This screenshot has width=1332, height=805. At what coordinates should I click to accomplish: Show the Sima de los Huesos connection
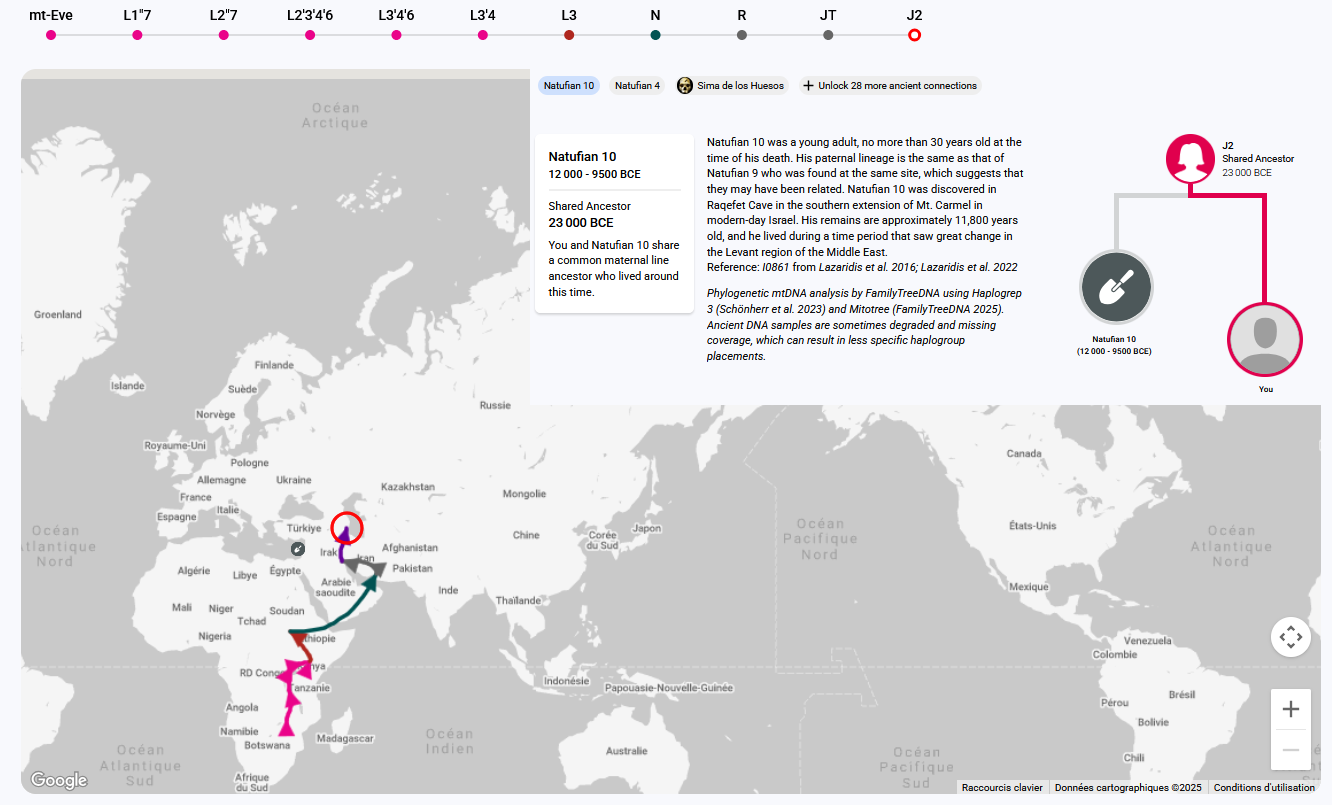(732, 86)
